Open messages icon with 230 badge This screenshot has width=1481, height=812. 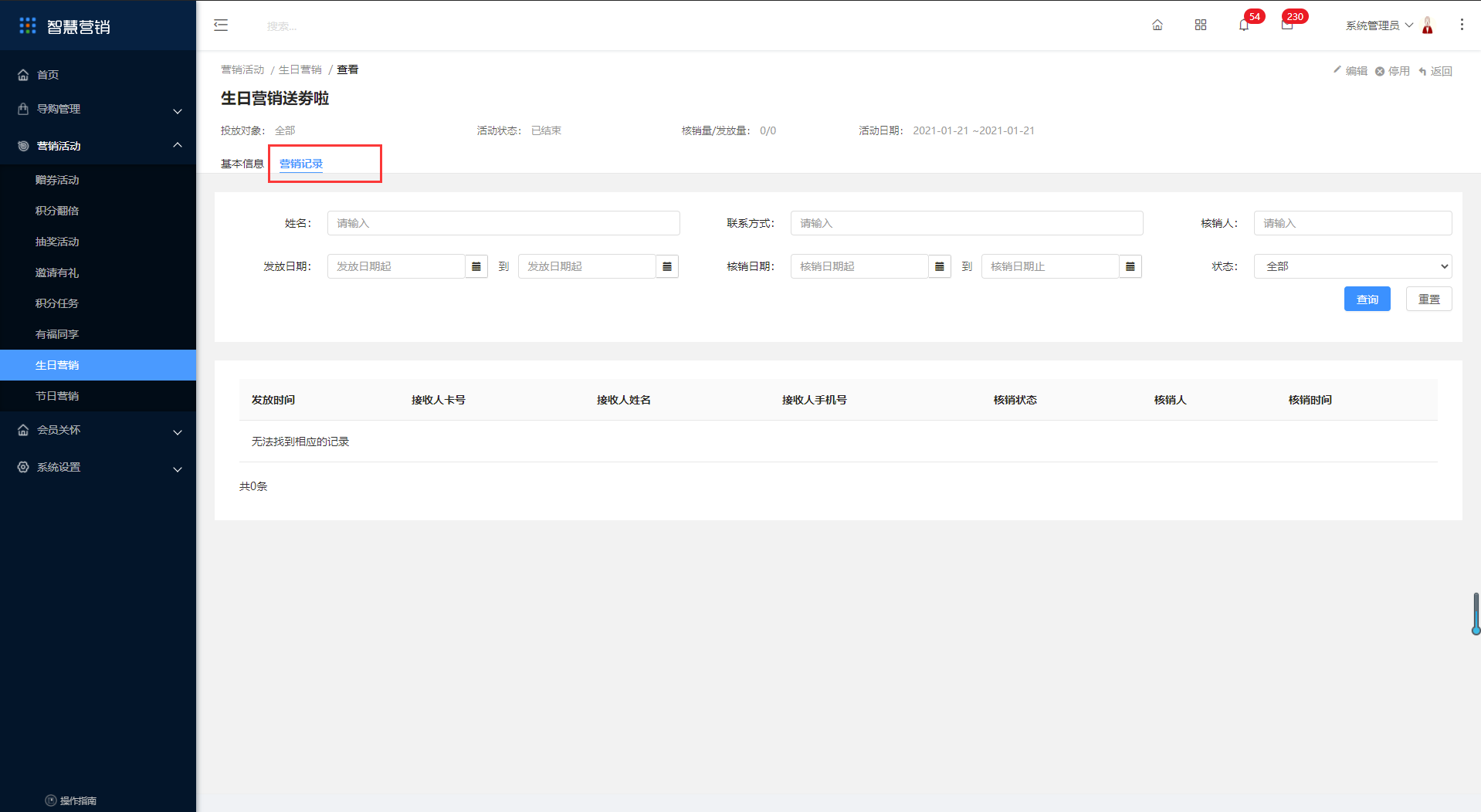(1287, 25)
